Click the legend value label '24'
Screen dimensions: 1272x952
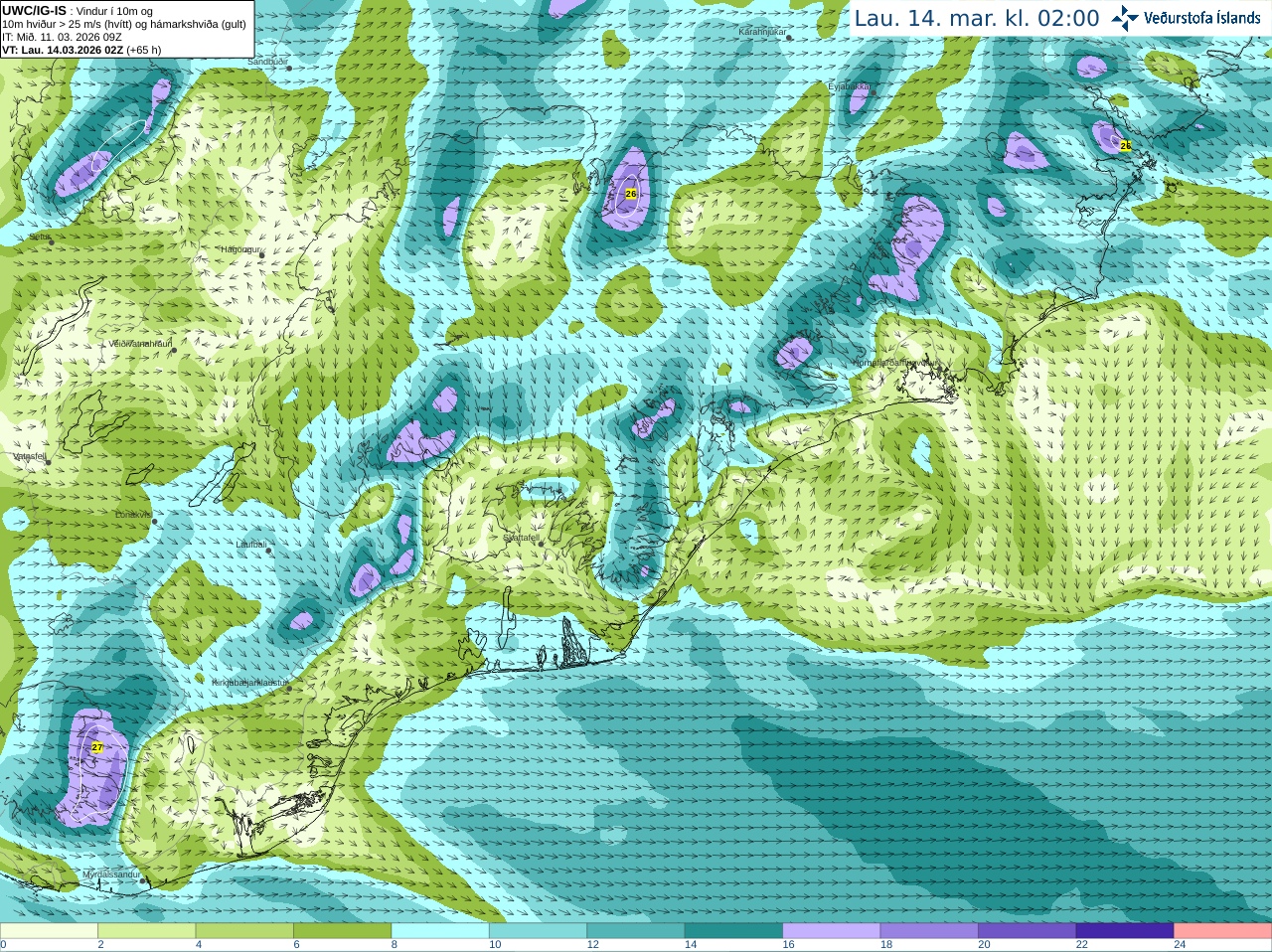[1180, 945]
